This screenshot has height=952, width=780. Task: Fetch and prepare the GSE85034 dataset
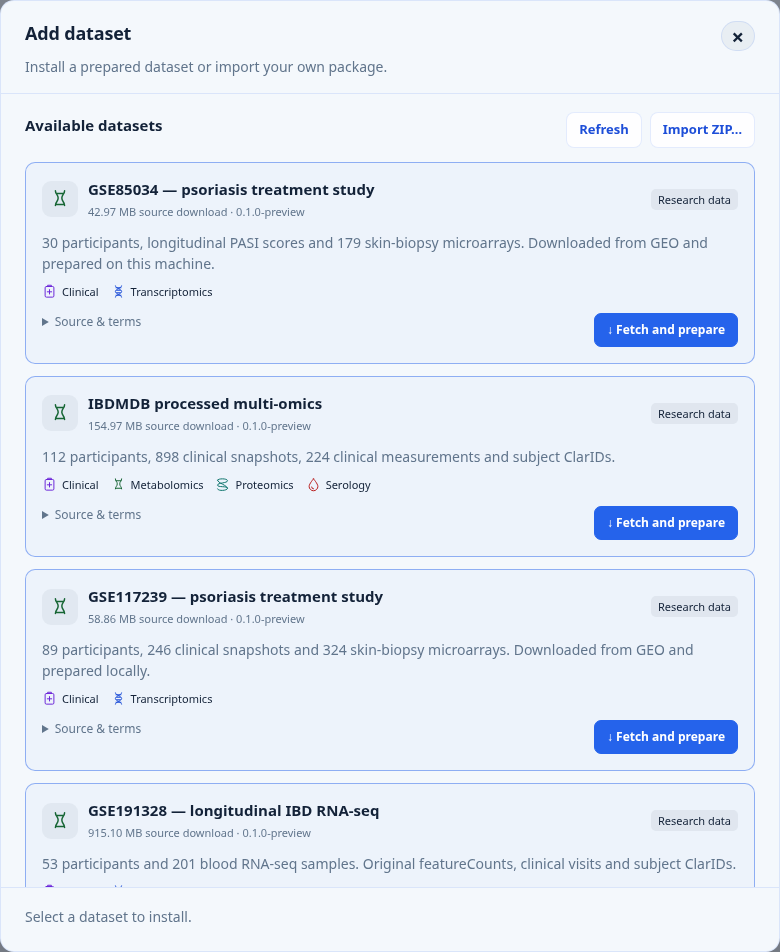pos(666,330)
